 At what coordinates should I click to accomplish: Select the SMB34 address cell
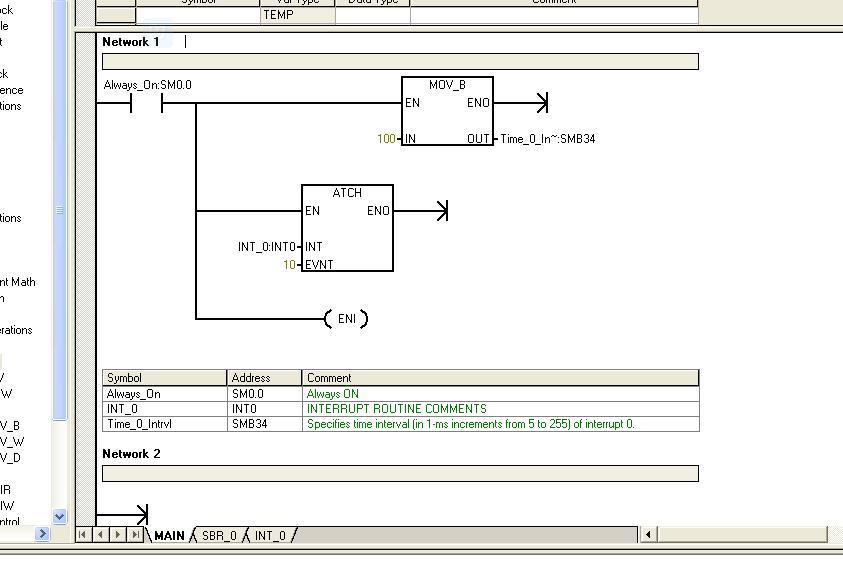[x=265, y=424]
